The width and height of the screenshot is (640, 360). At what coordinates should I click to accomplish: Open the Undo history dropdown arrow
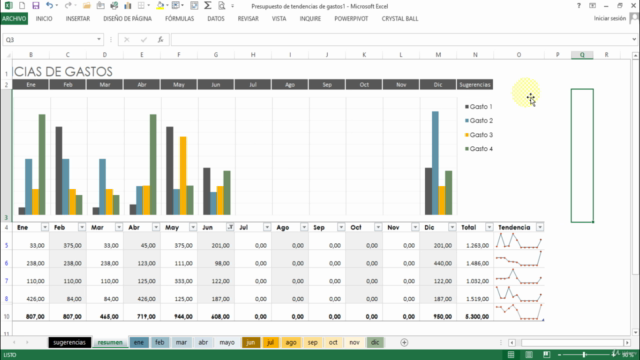(56, 6)
